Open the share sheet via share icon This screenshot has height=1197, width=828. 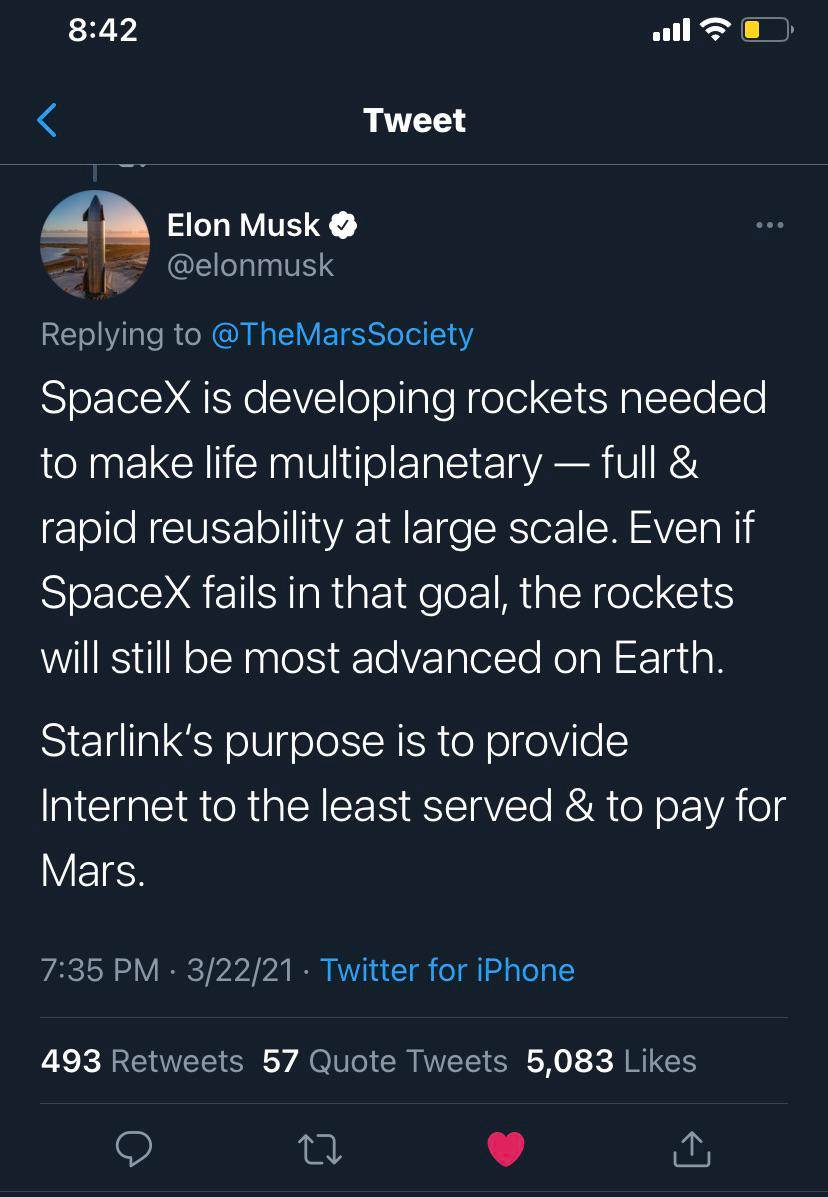(x=691, y=1149)
